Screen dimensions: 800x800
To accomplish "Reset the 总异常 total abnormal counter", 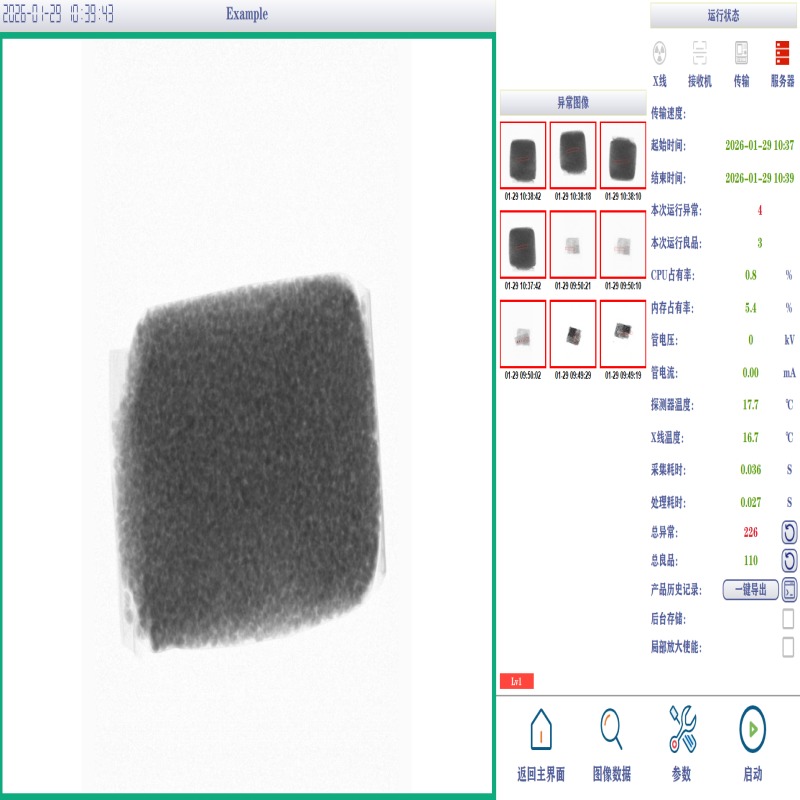I will (x=789, y=533).
